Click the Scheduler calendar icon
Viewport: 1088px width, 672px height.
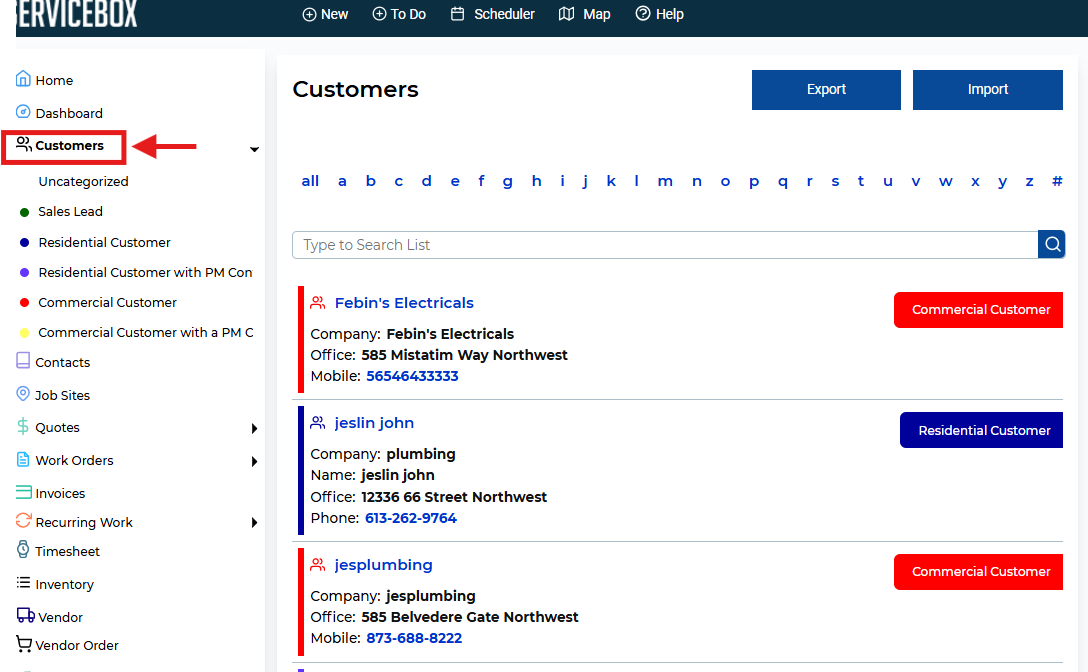pyautogui.click(x=457, y=14)
